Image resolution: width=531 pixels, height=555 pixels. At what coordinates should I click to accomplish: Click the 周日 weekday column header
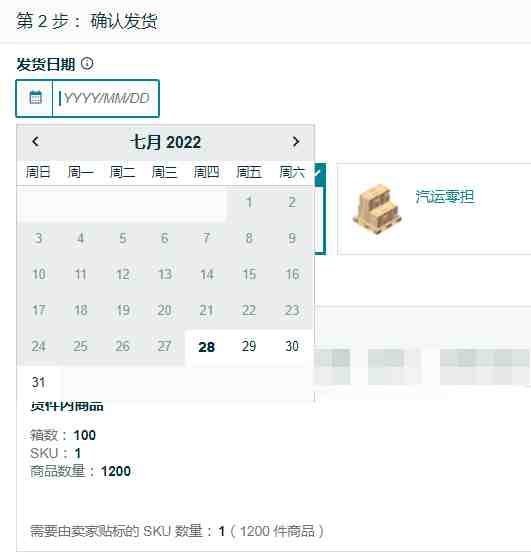38,172
